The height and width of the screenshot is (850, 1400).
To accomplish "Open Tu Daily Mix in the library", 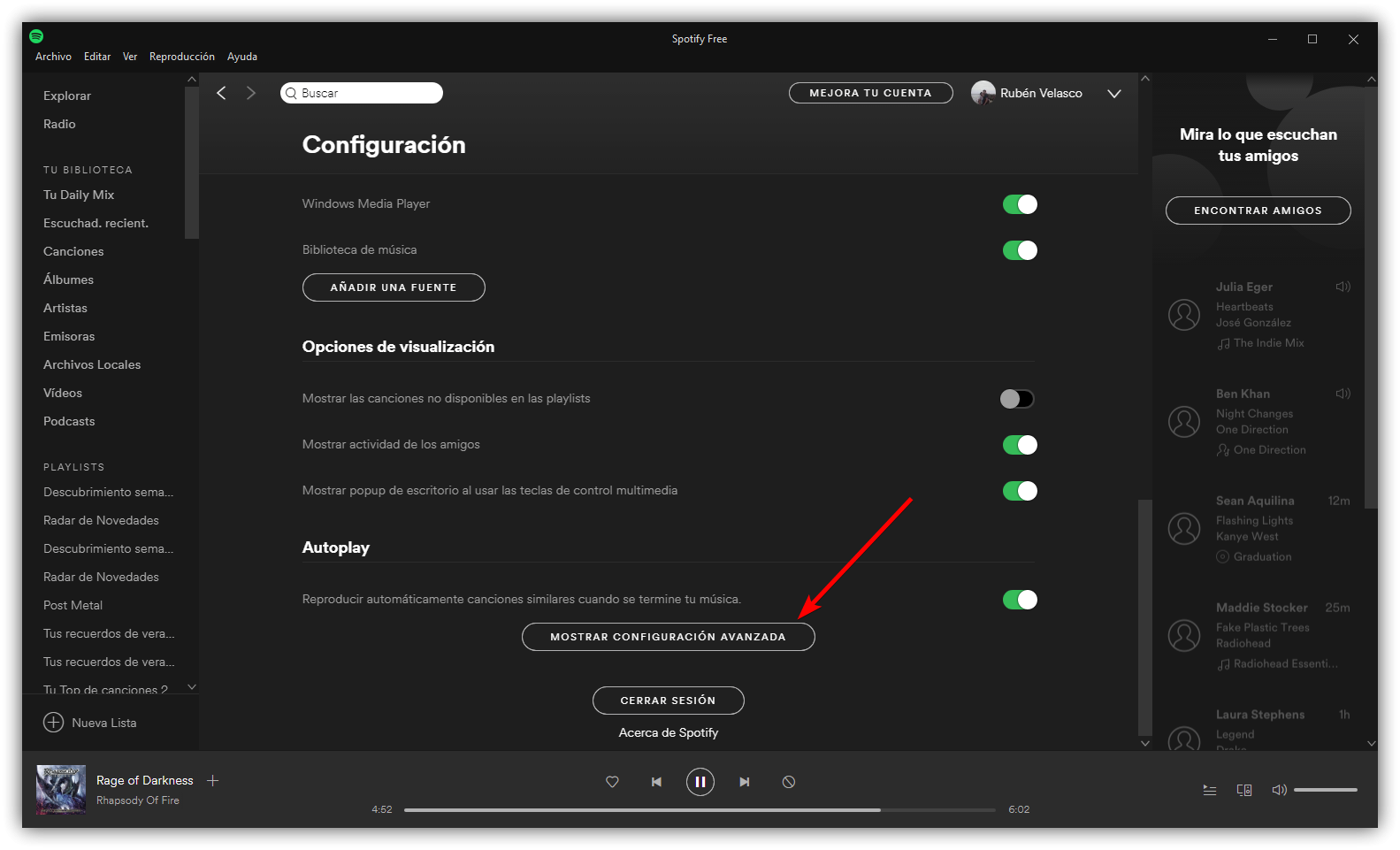I will click(x=79, y=195).
